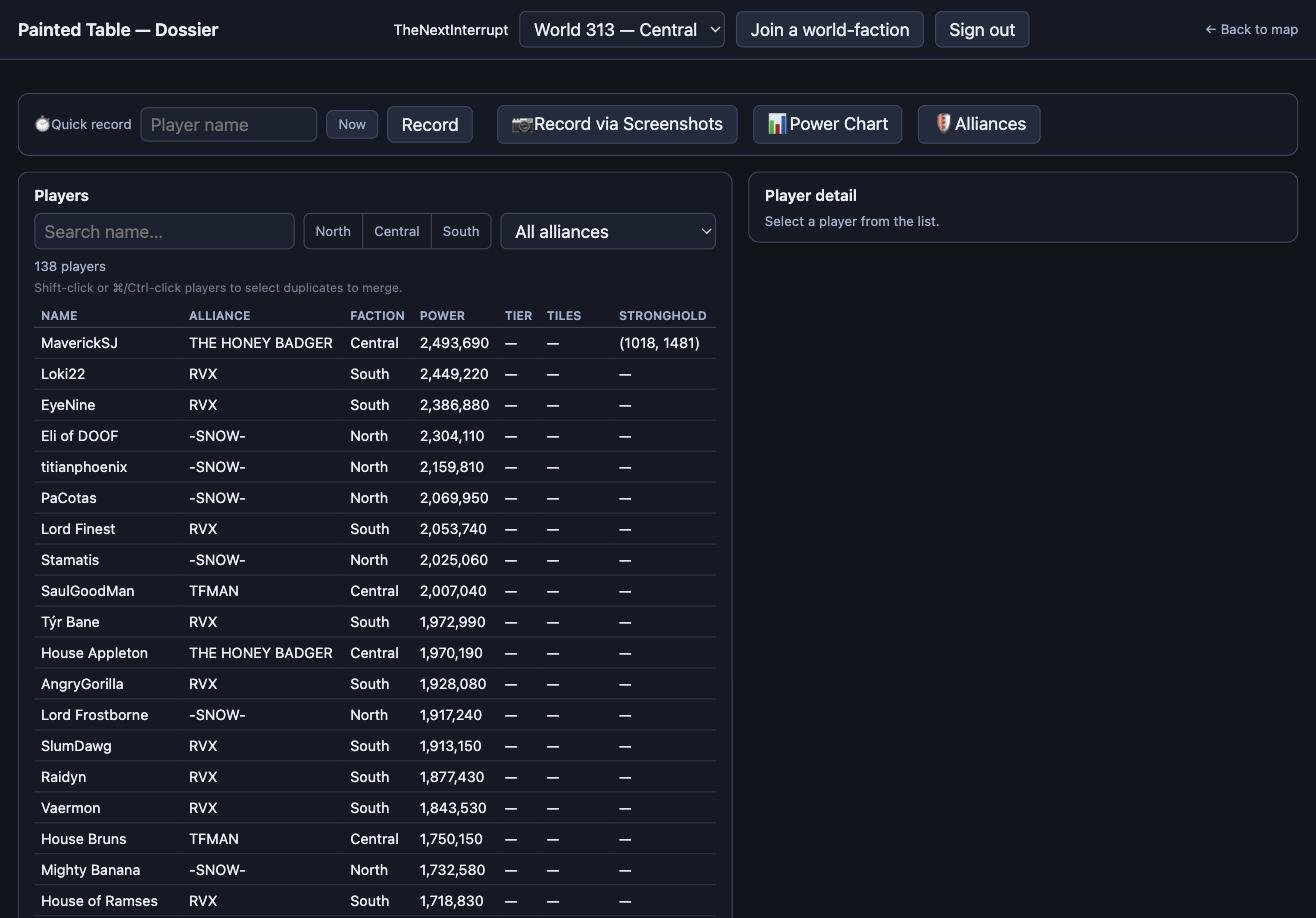Select the PaCotas row
Image resolution: width=1316 pixels, height=918 pixels.
pyautogui.click(x=375, y=498)
